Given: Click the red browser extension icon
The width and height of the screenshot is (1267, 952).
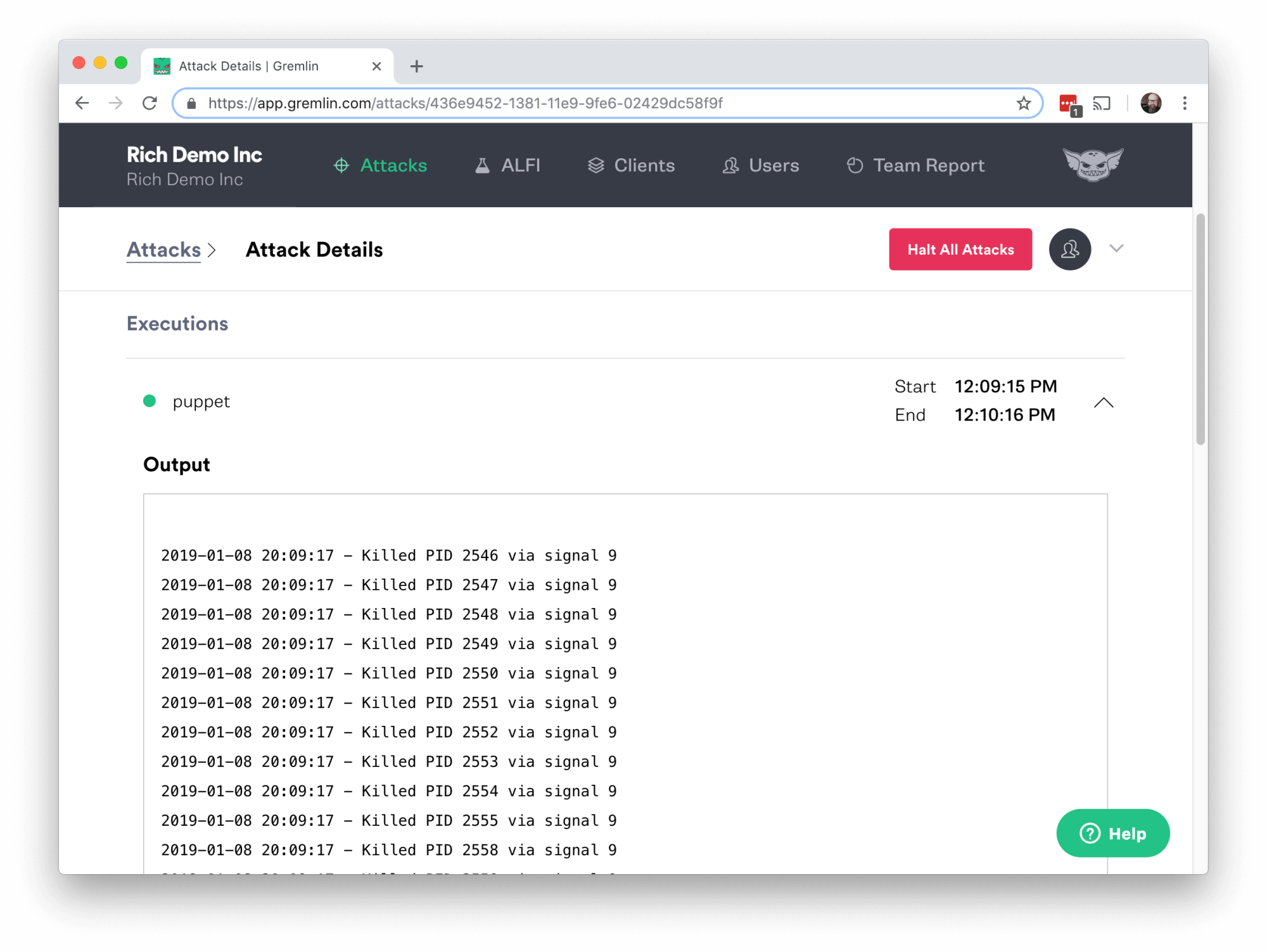Looking at the screenshot, I should pos(1069,103).
